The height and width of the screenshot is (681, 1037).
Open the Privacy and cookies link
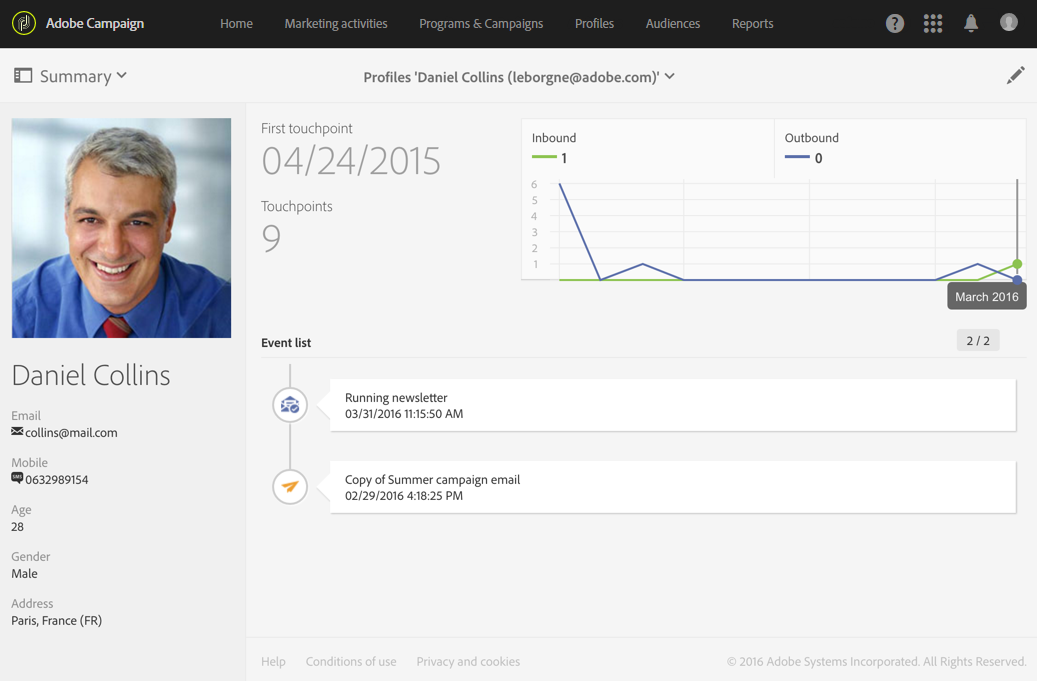point(468,662)
